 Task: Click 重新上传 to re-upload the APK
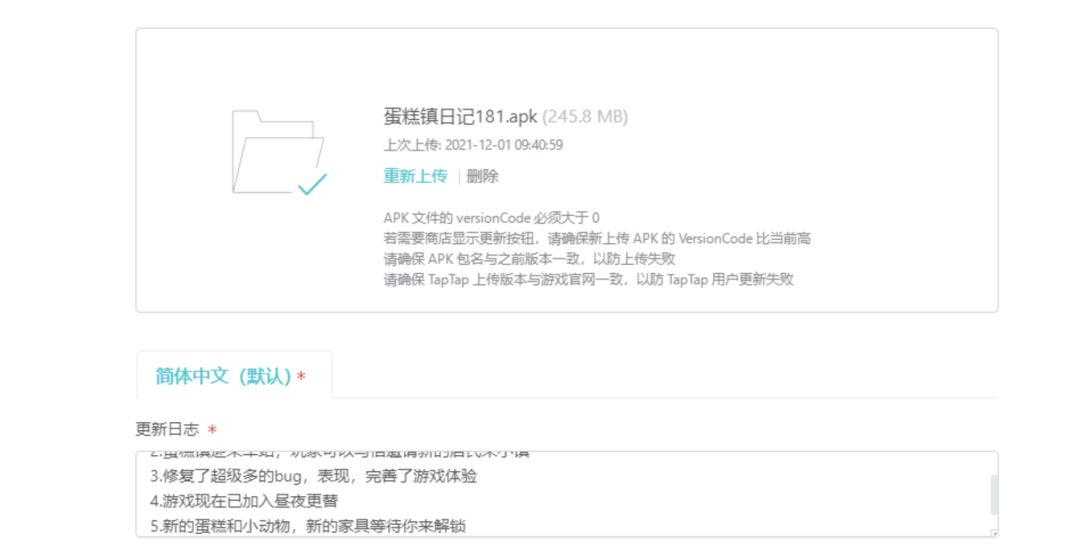[x=415, y=176]
